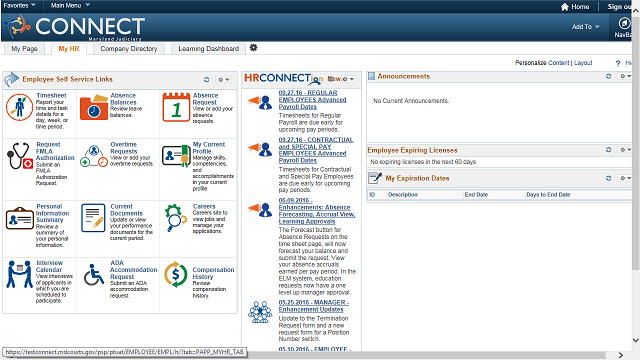Click the Home house icon
Viewport: 640px width, 360px height.
[x=564, y=7]
